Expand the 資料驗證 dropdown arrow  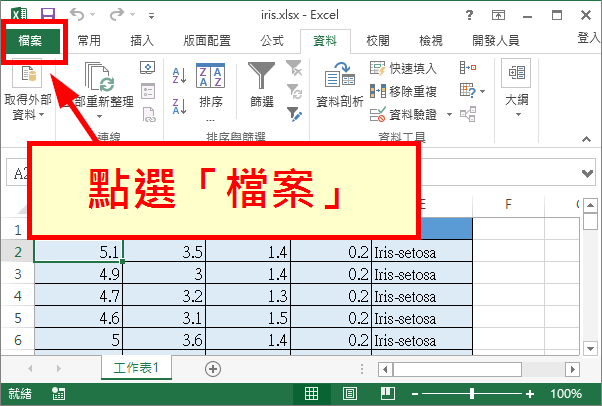[x=449, y=114]
